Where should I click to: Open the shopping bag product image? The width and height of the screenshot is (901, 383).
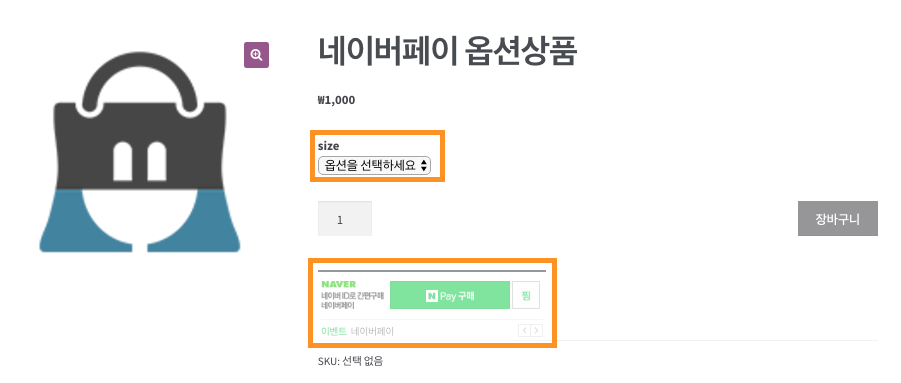coord(140,152)
